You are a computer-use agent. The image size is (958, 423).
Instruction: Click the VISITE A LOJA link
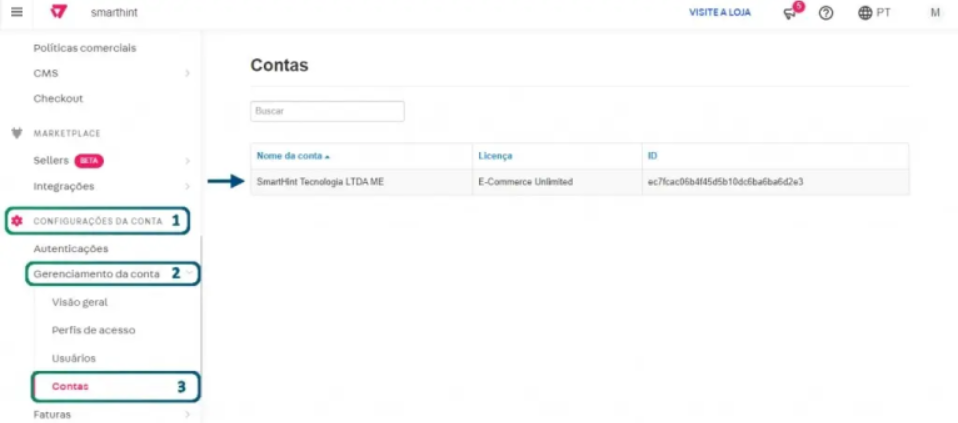click(720, 12)
